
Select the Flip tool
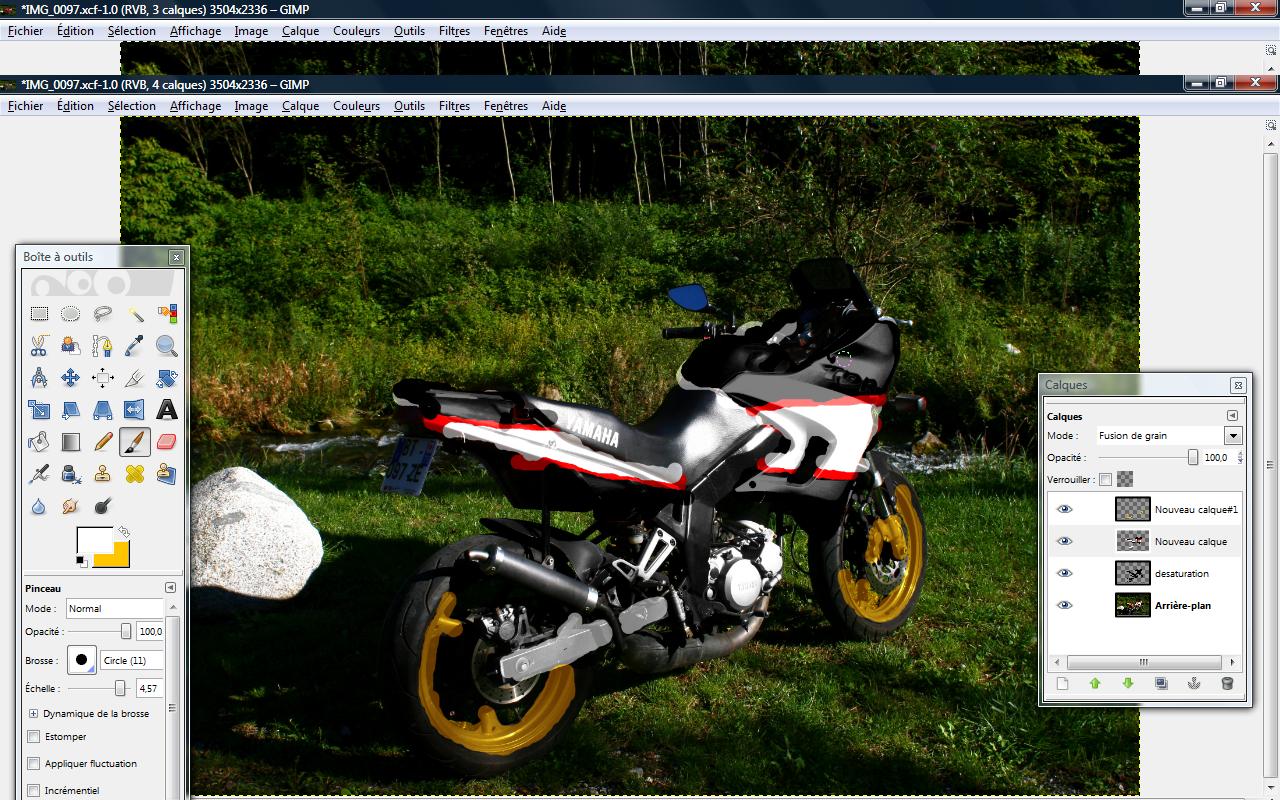[x=135, y=410]
